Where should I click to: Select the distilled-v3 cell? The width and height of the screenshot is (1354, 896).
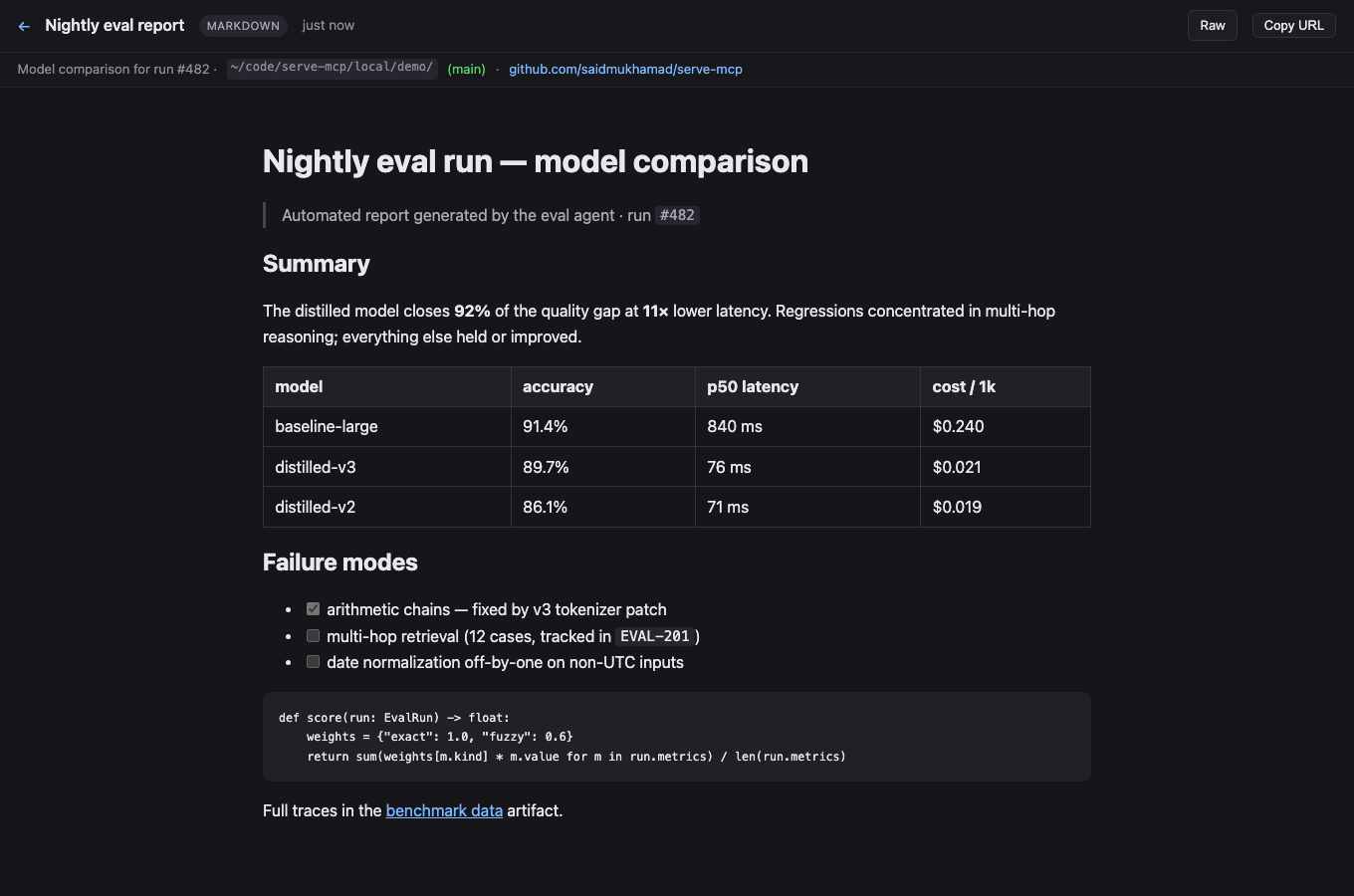(387, 467)
